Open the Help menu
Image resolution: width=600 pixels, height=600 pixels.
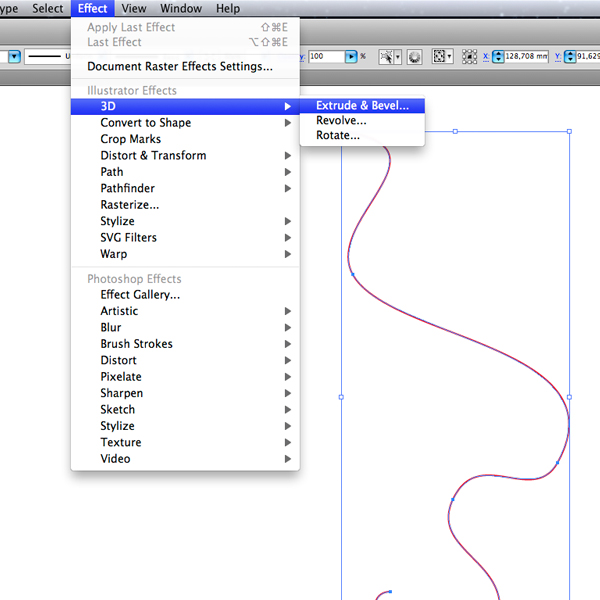pyautogui.click(x=228, y=8)
